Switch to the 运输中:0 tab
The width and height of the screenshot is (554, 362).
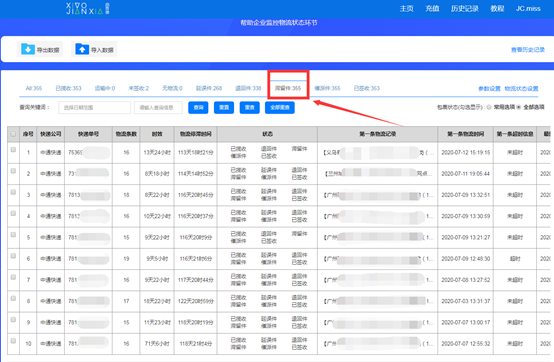coord(105,88)
